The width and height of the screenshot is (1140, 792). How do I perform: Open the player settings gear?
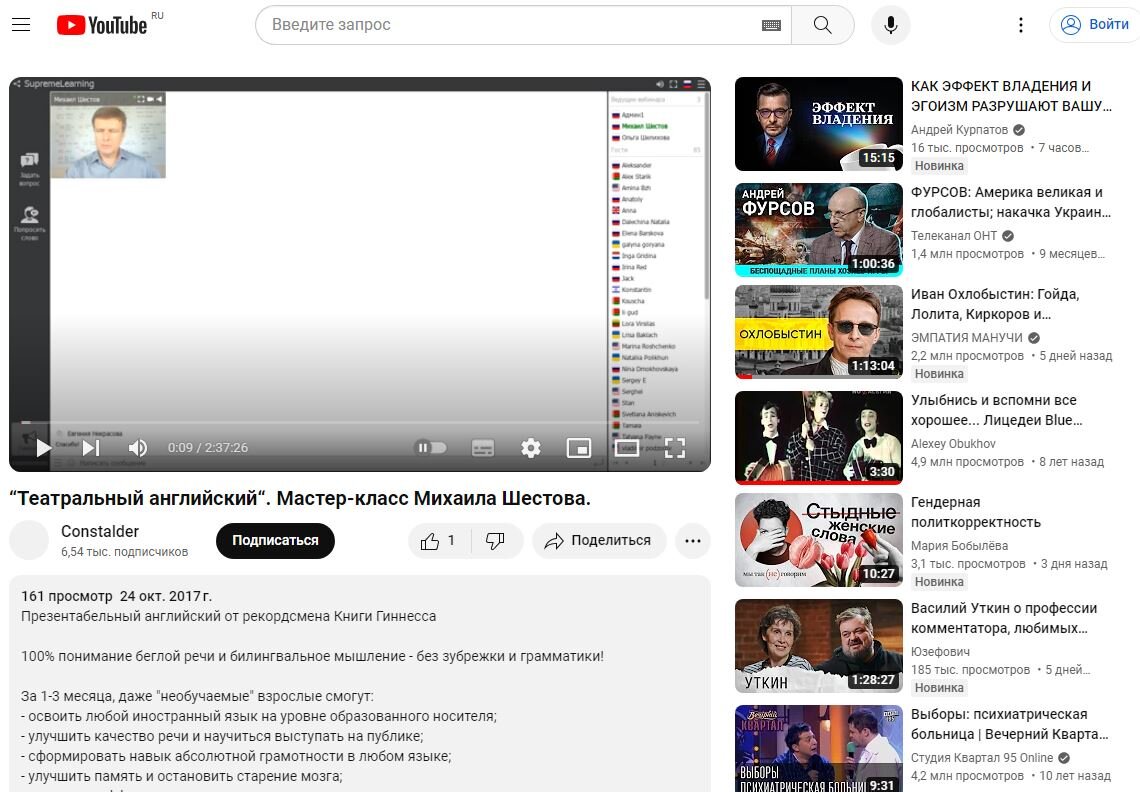(x=531, y=448)
